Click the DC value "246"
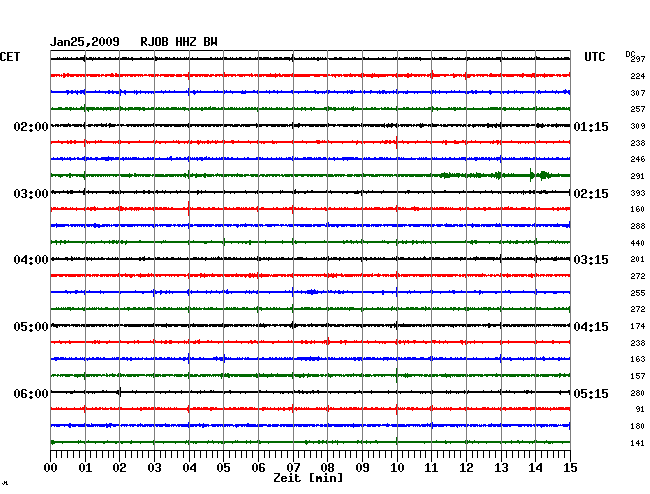650x494 pixels. point(638,159)
